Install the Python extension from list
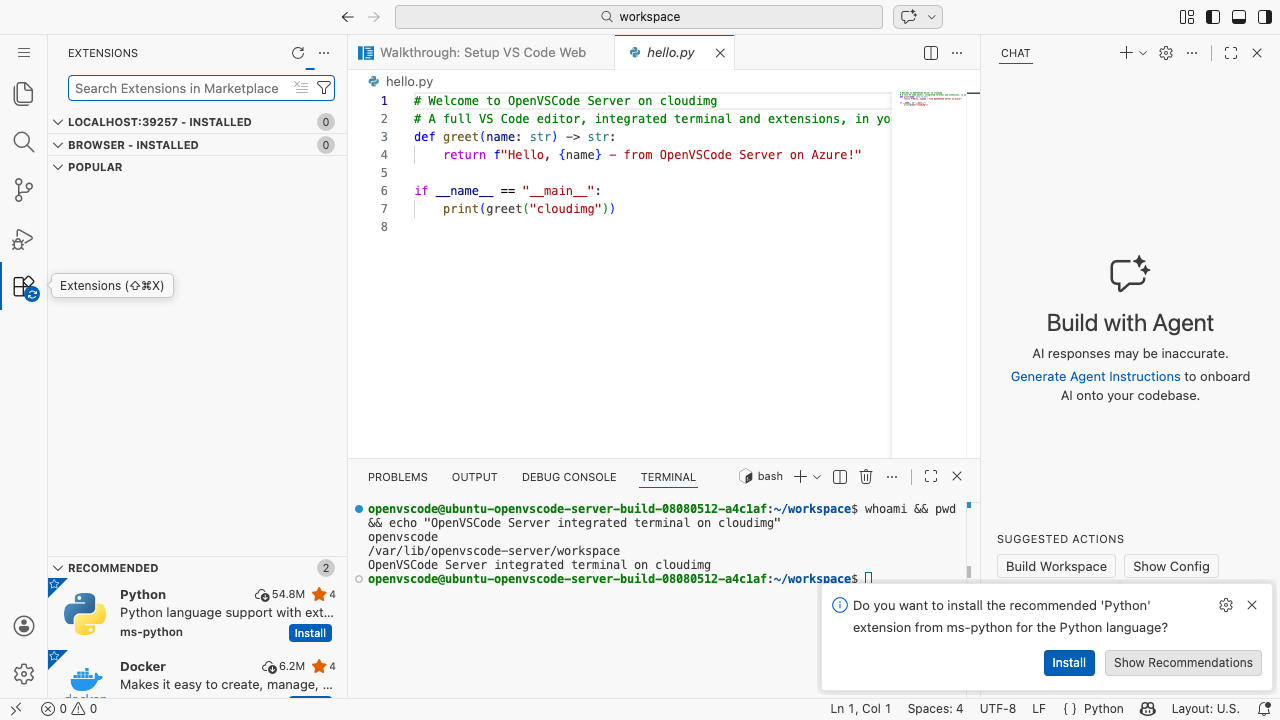This screenshot has width=1280, height=720. (310, 633)
